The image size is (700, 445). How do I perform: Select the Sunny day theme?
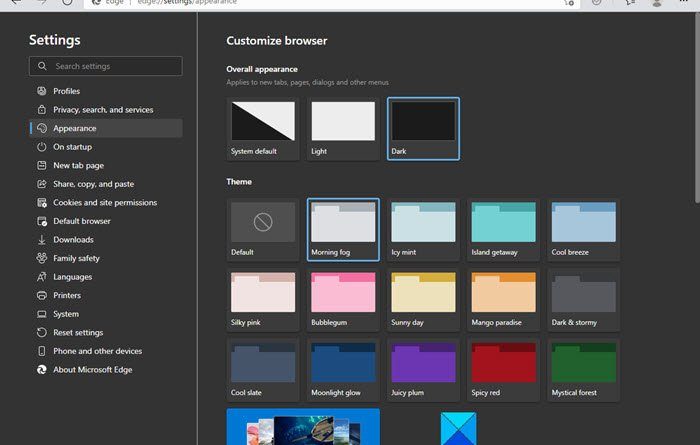pos(423,300)
